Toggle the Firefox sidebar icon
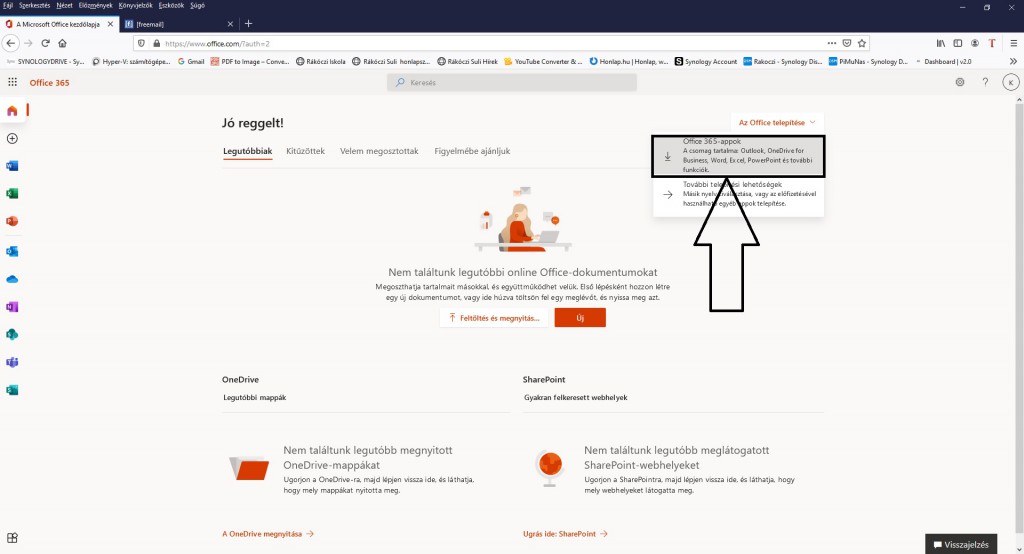The width and height of the screenshot is (1024, 554). pyautogui.click(x=957, y=43)
